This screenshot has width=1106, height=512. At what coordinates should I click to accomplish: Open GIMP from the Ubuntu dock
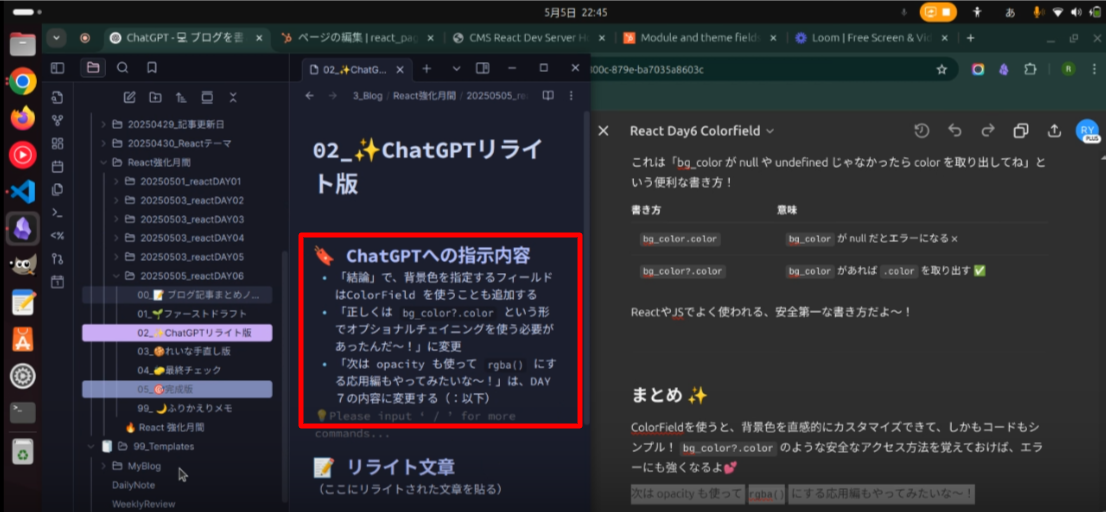click(23, 266)
